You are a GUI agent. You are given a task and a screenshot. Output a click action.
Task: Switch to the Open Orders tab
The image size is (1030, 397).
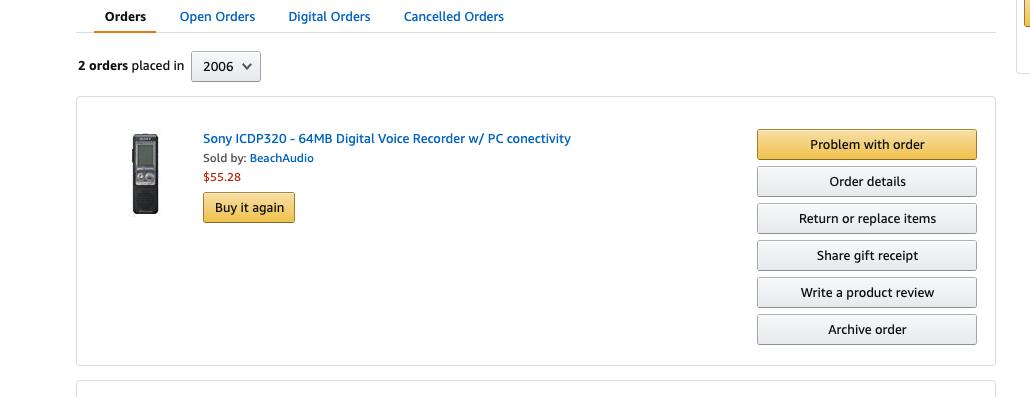(217, 16)
